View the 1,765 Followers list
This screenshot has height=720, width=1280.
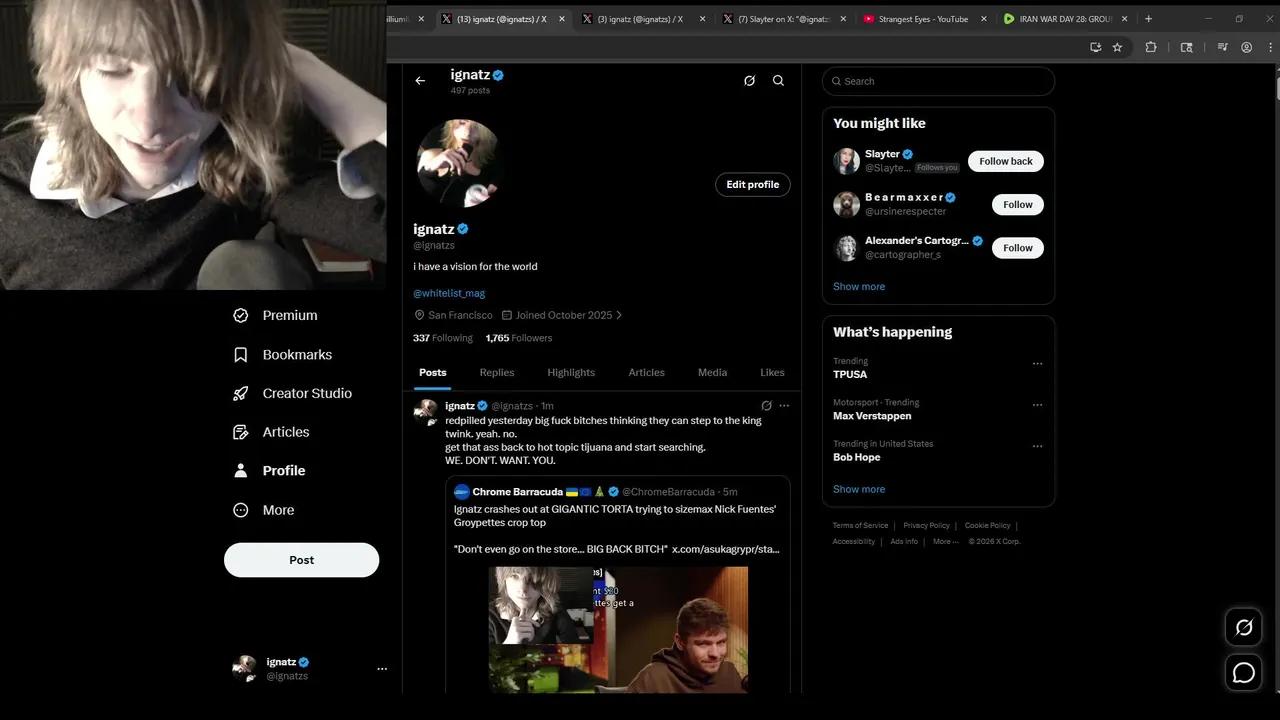point(519,338)
